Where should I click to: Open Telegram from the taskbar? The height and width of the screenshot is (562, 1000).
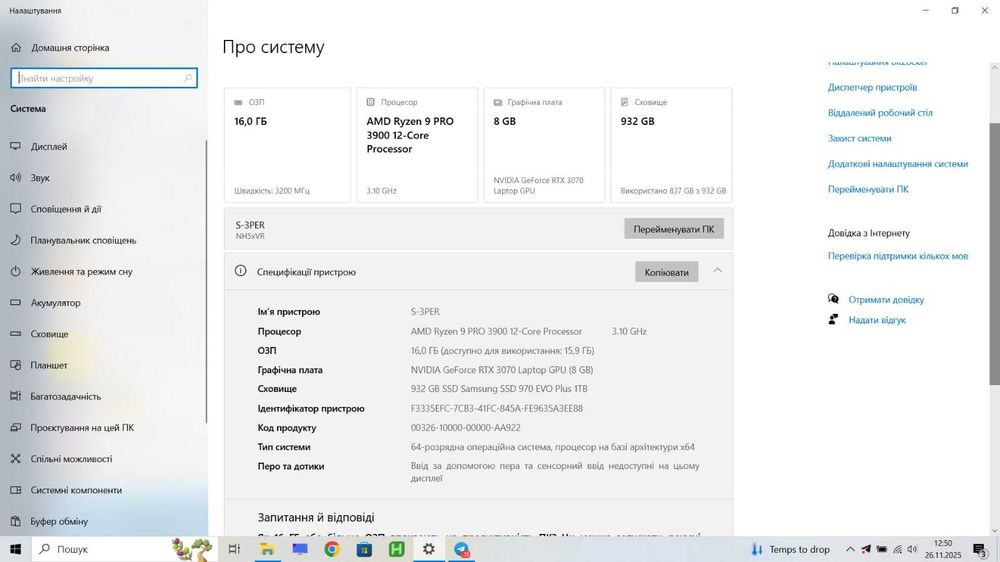point(462,549)
